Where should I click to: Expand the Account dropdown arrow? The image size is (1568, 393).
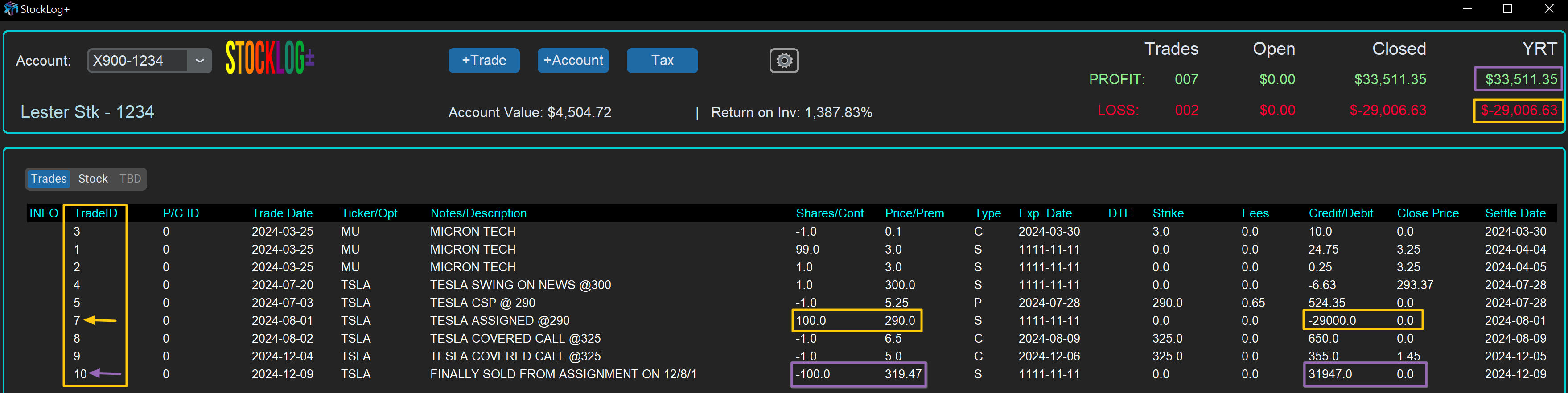click(x=199, y=61)
